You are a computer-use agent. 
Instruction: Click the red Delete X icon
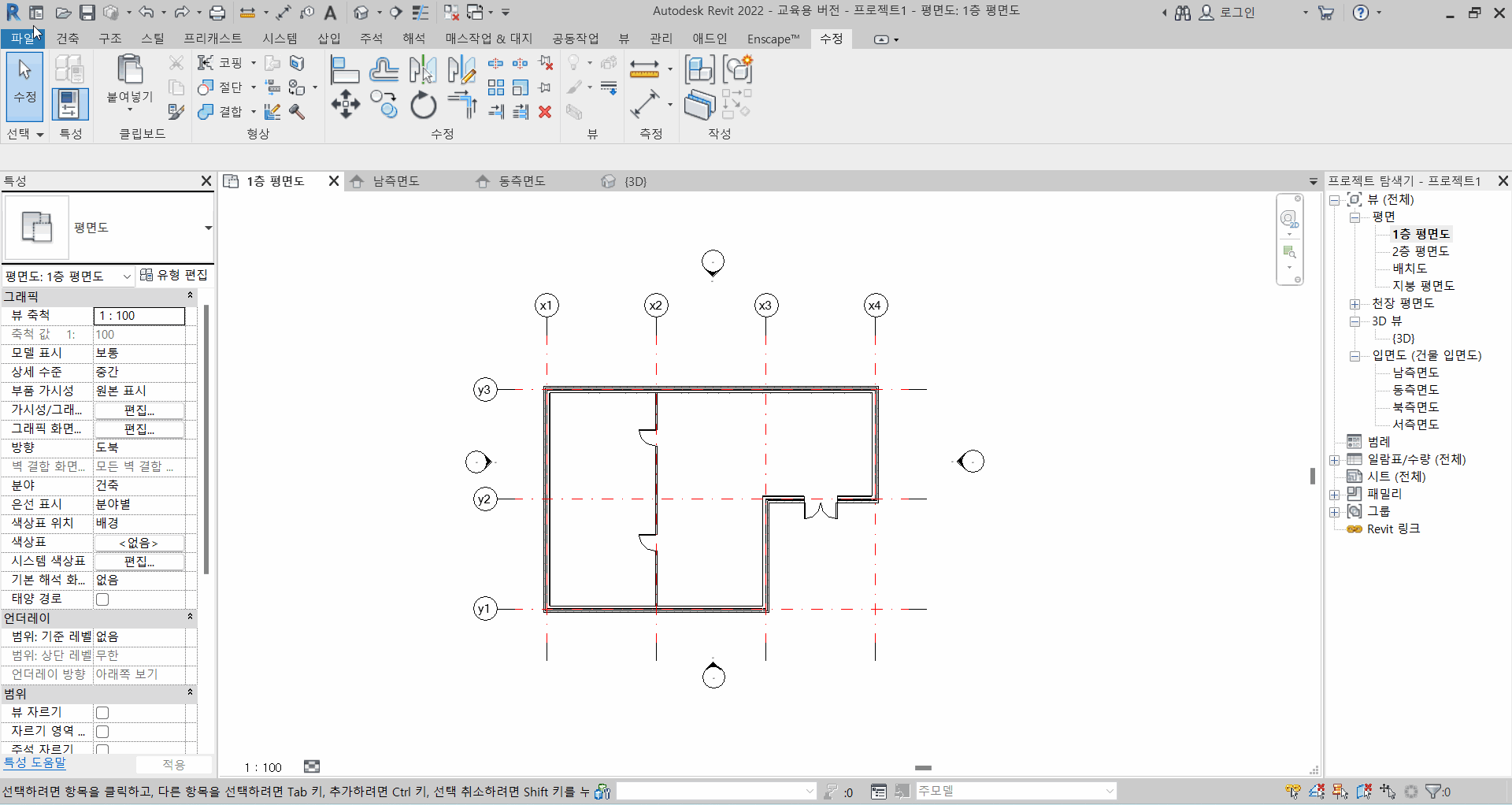pos(545,112)
